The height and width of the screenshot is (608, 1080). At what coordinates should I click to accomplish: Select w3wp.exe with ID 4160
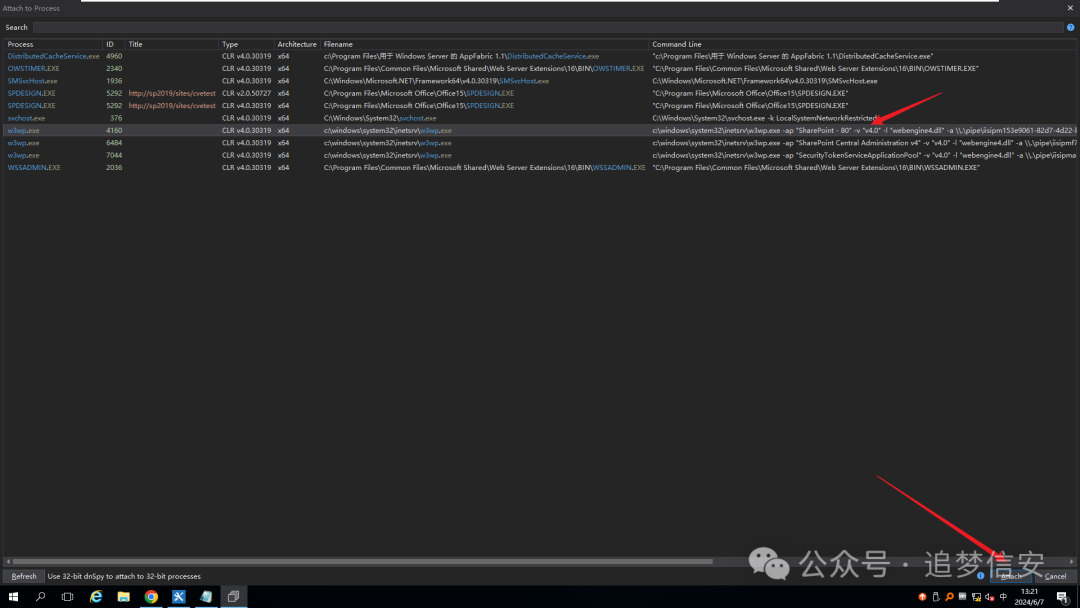540,131
